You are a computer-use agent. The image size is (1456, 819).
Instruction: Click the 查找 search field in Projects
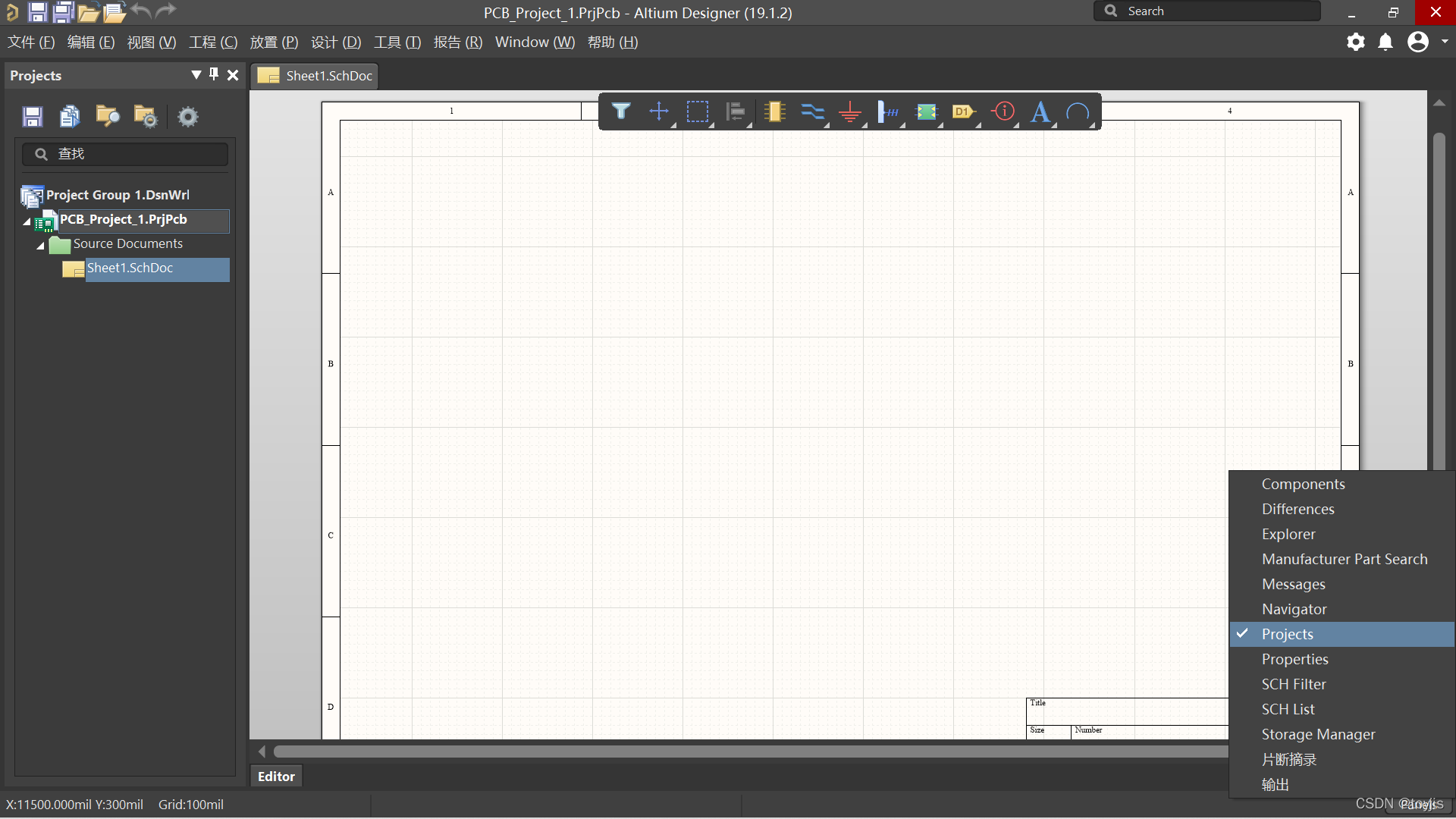click(125, 154)
